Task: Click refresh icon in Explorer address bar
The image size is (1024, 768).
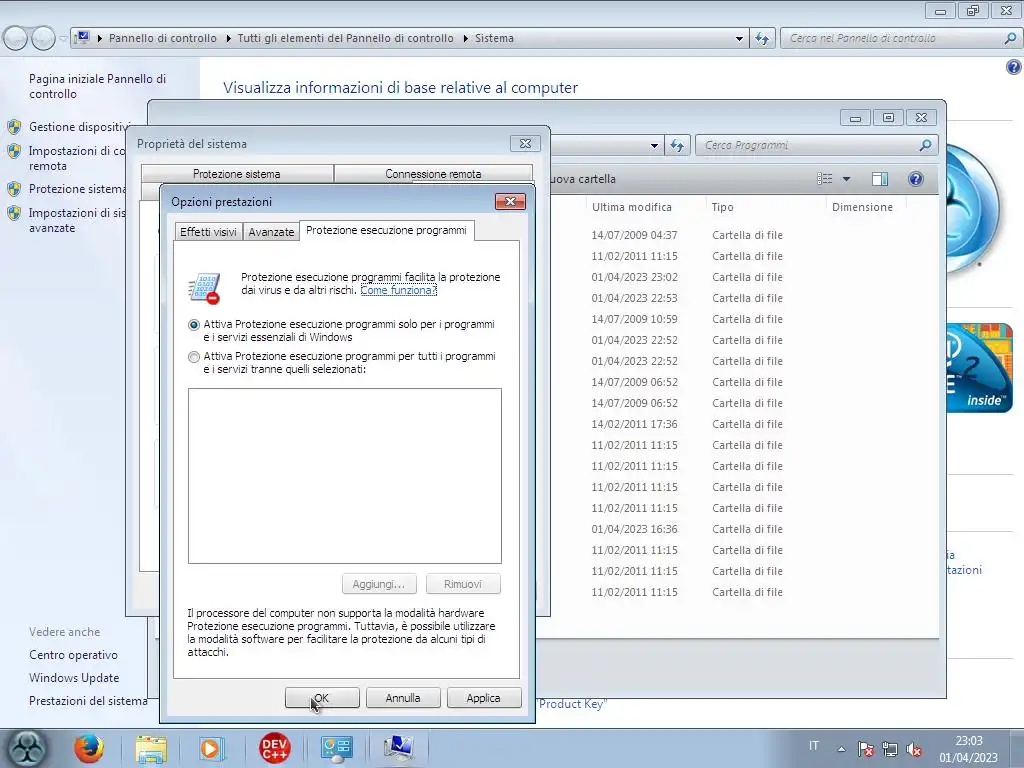Action: click(677, 146)
